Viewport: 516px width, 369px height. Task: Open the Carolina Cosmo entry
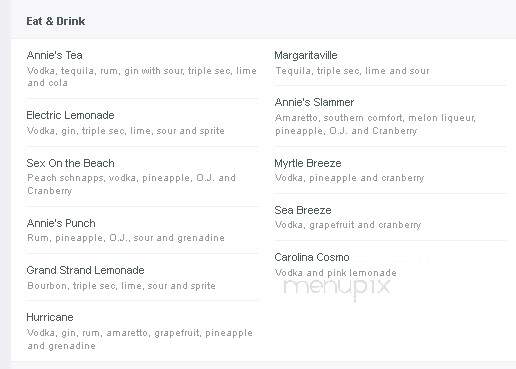coord(312,257)
